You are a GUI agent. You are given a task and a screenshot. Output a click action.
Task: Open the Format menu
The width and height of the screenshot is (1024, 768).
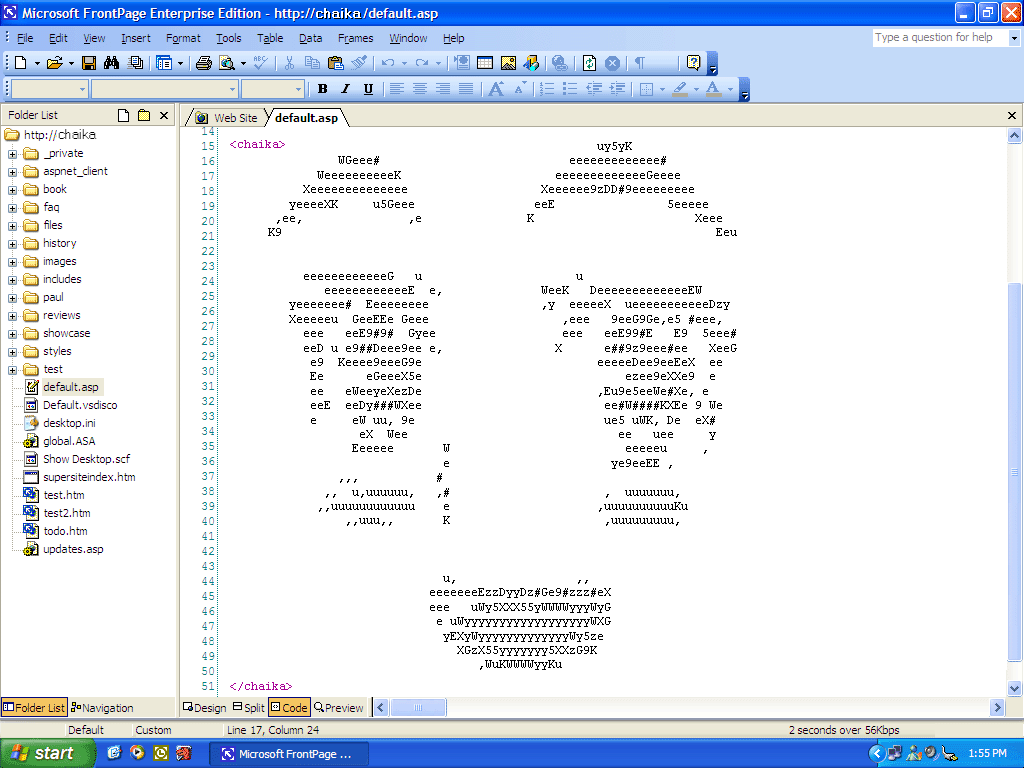pos(183,38)
